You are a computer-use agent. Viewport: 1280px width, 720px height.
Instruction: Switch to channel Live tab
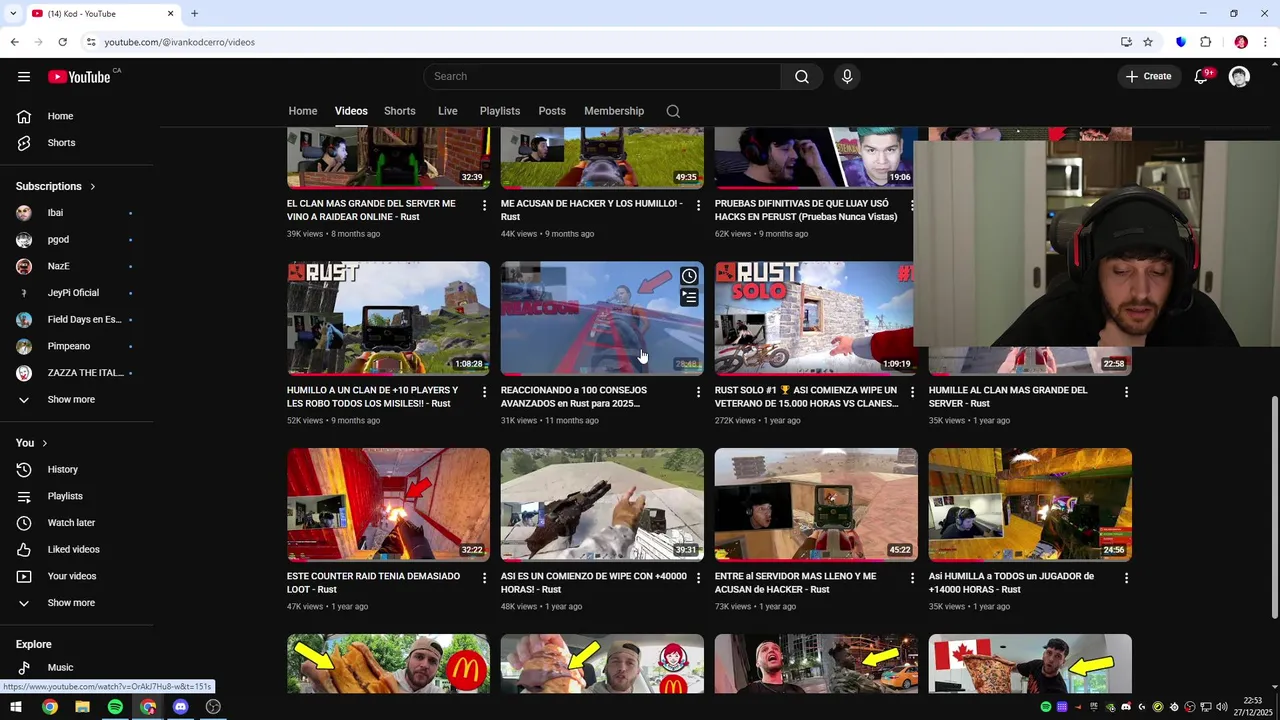pos(448,111)
